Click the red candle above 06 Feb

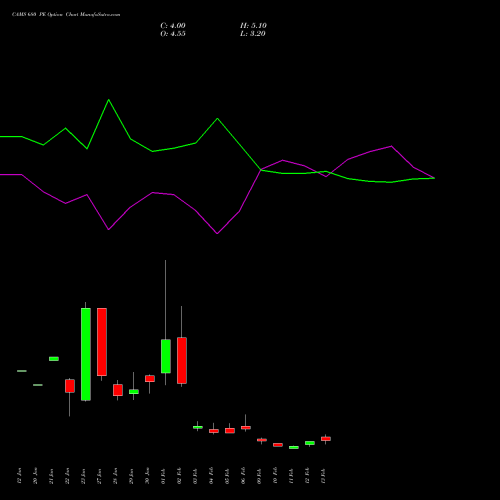point(246,427)
